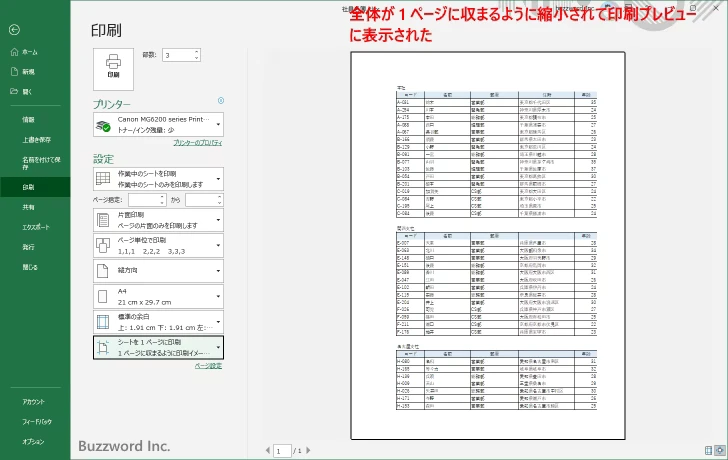Open フィードバック in the sidebar
728x460 pixels.
(37, 422)
